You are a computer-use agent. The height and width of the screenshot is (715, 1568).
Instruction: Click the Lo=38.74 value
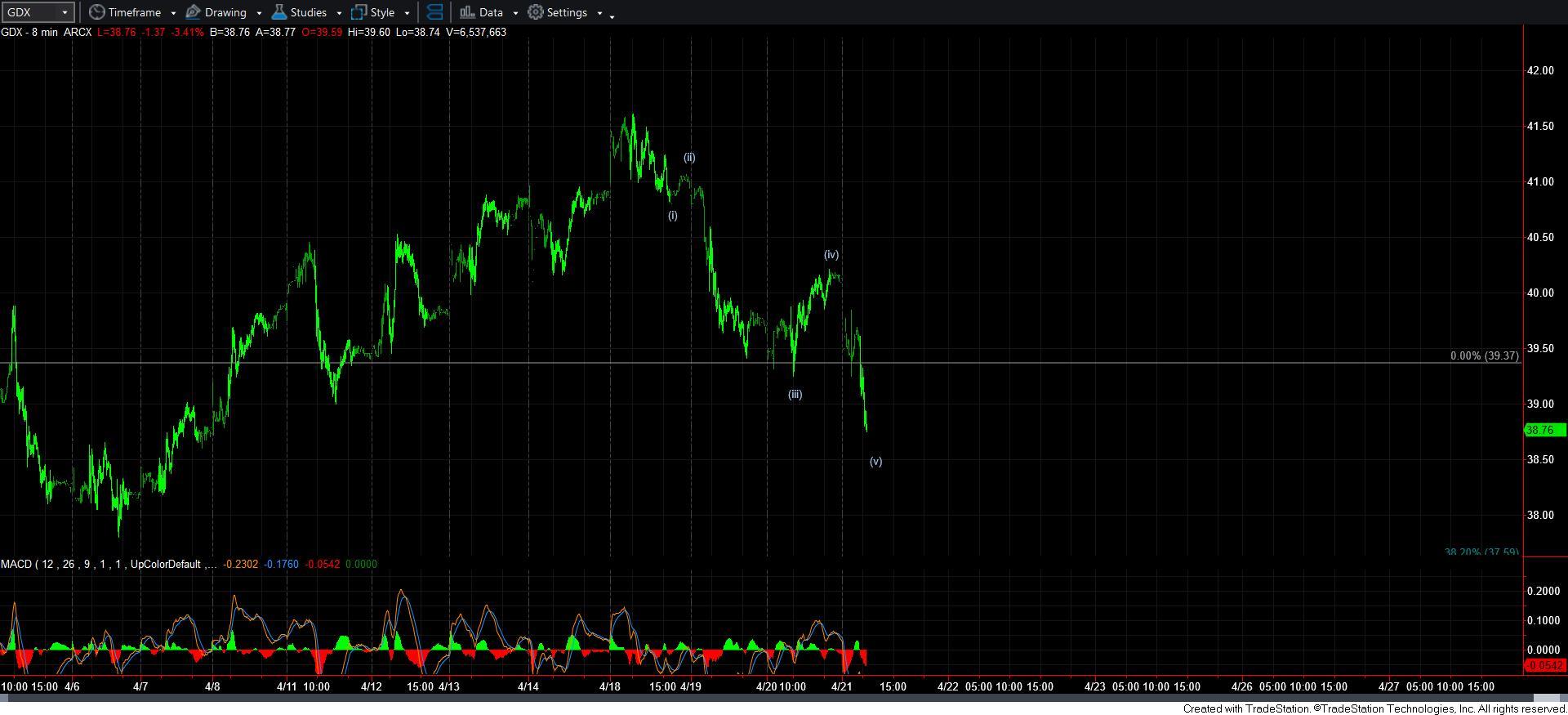[418, 32]
